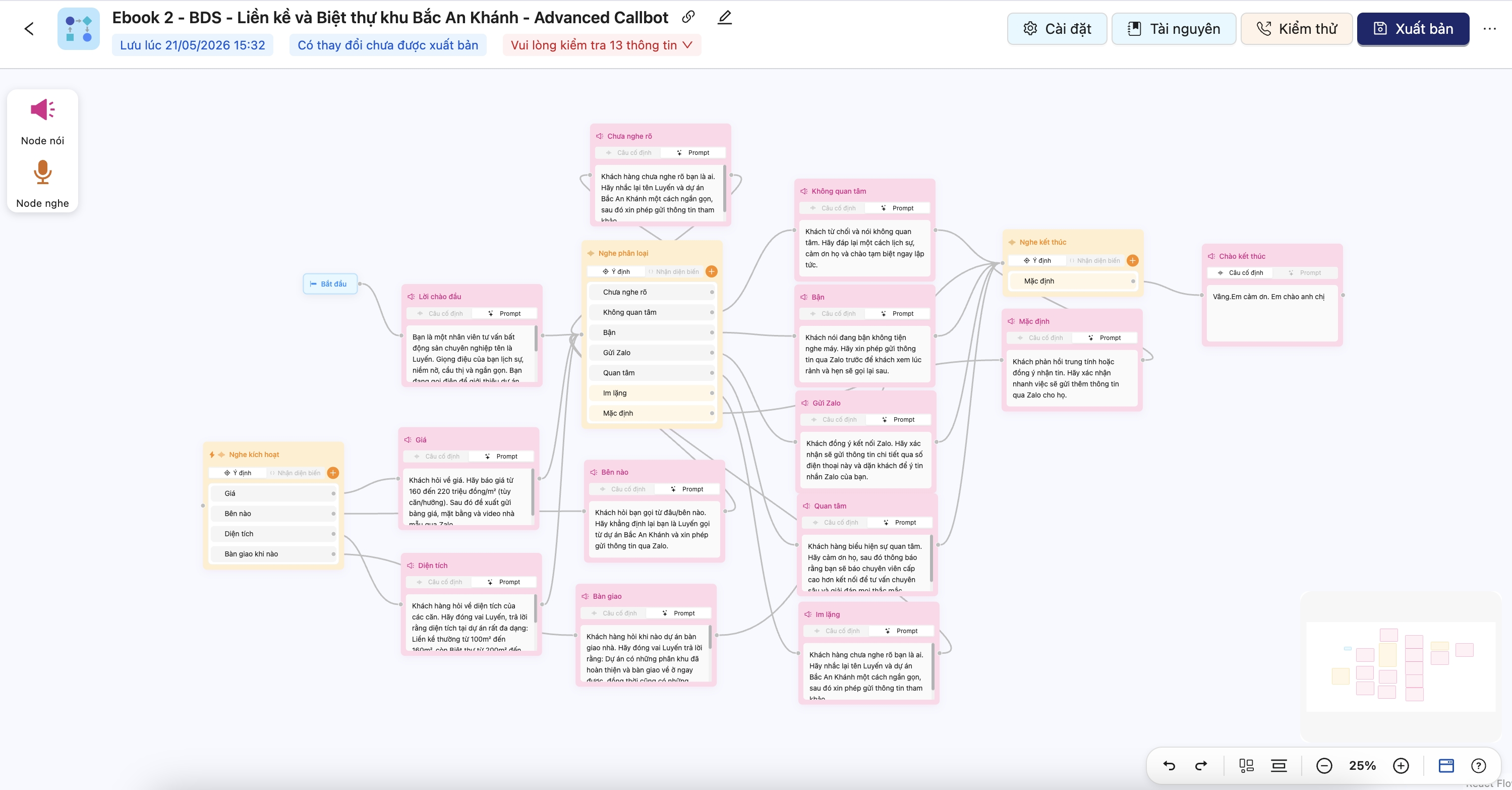The image size is (1512, 790).
Task: Switch Lời chào đầu to Câu cố định
Action: pyautogui.click(x=440, y=313)
